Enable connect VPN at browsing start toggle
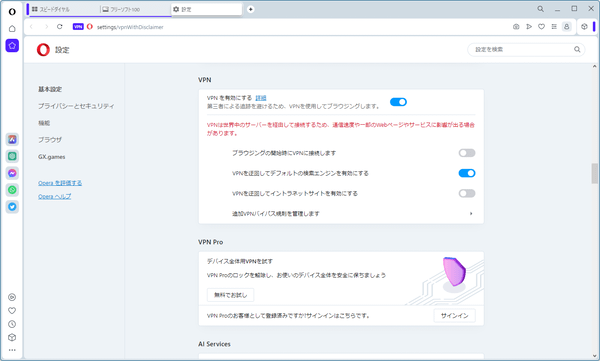 click(x=467, y=153)
